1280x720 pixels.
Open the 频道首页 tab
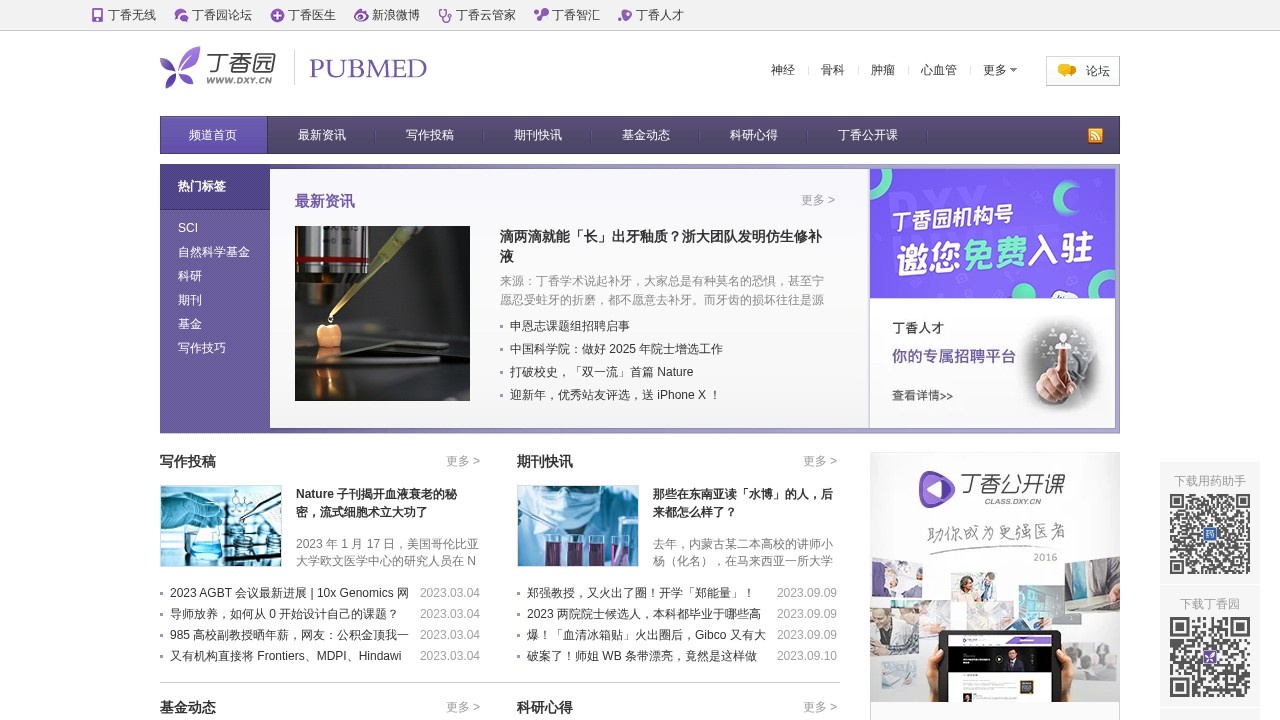click(x=213, y=135)
